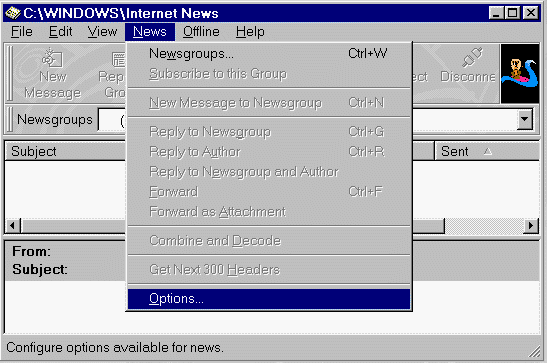The width and height of the screenshot is (547, 363).
Task: Sort by the Subject column header
Action: click(65, 151)
